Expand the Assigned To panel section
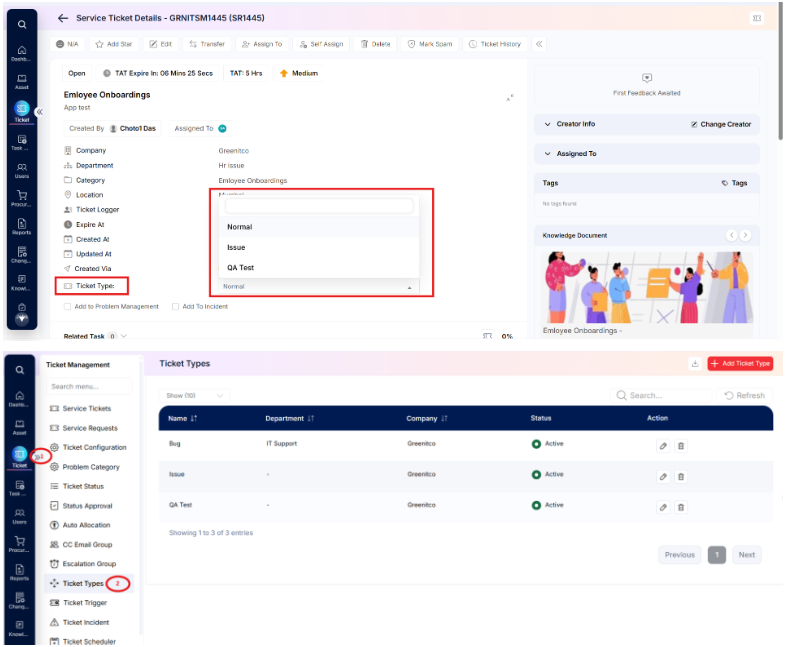This screenshot has height=647, width=787. [547, 154]
